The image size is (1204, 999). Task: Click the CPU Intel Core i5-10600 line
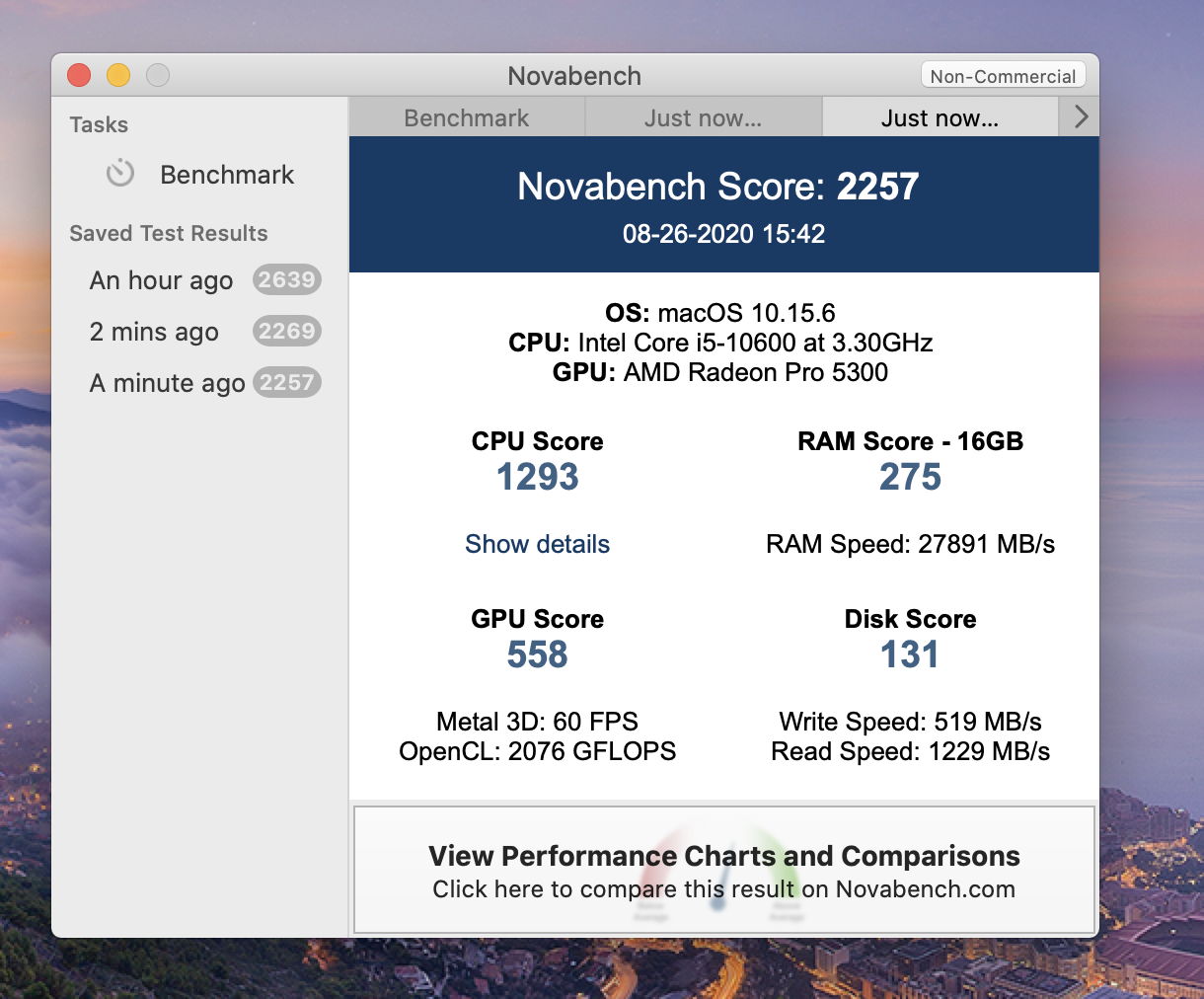720,343
